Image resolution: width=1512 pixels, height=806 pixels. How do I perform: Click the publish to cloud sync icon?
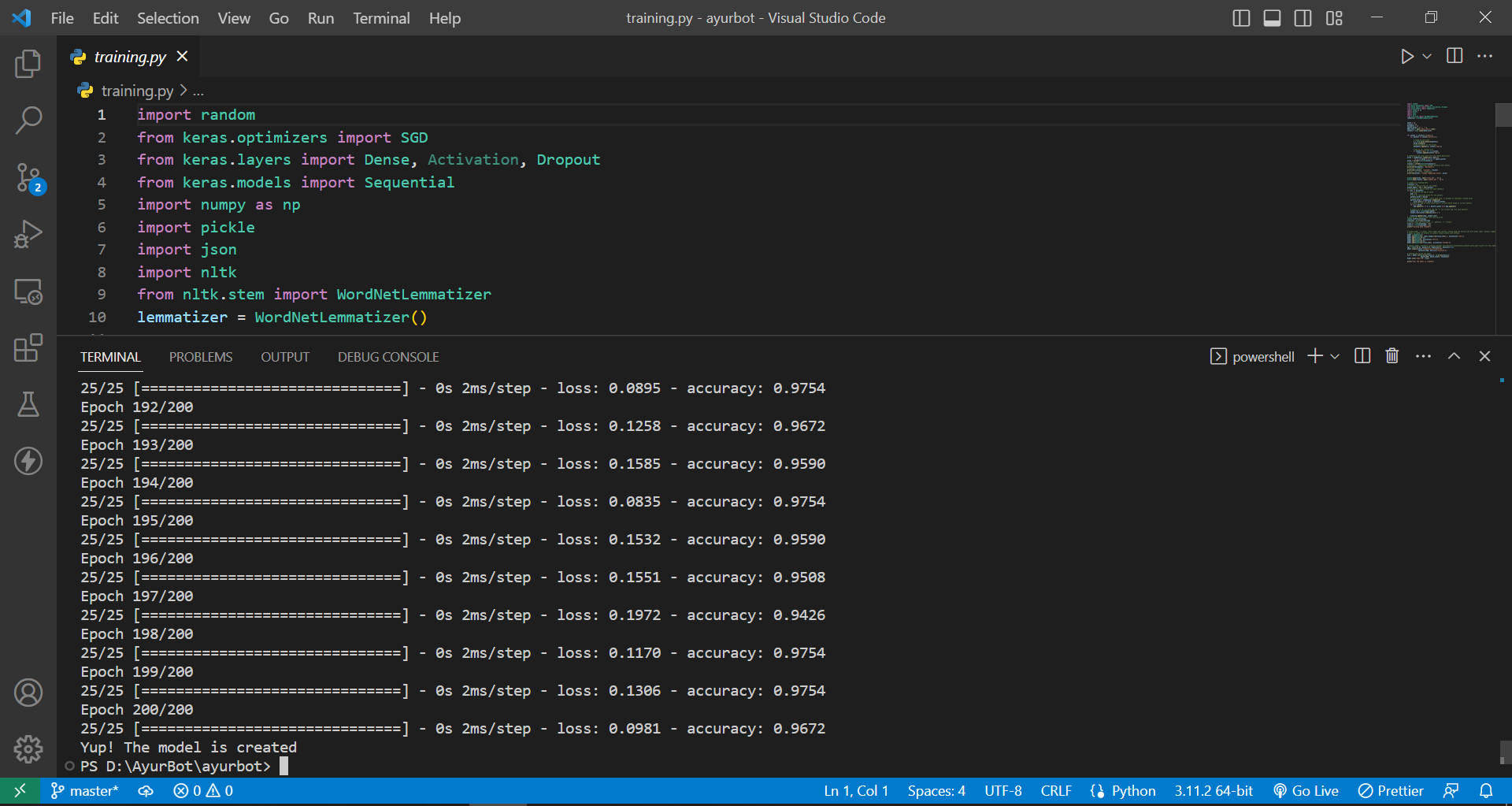(146, 790)
